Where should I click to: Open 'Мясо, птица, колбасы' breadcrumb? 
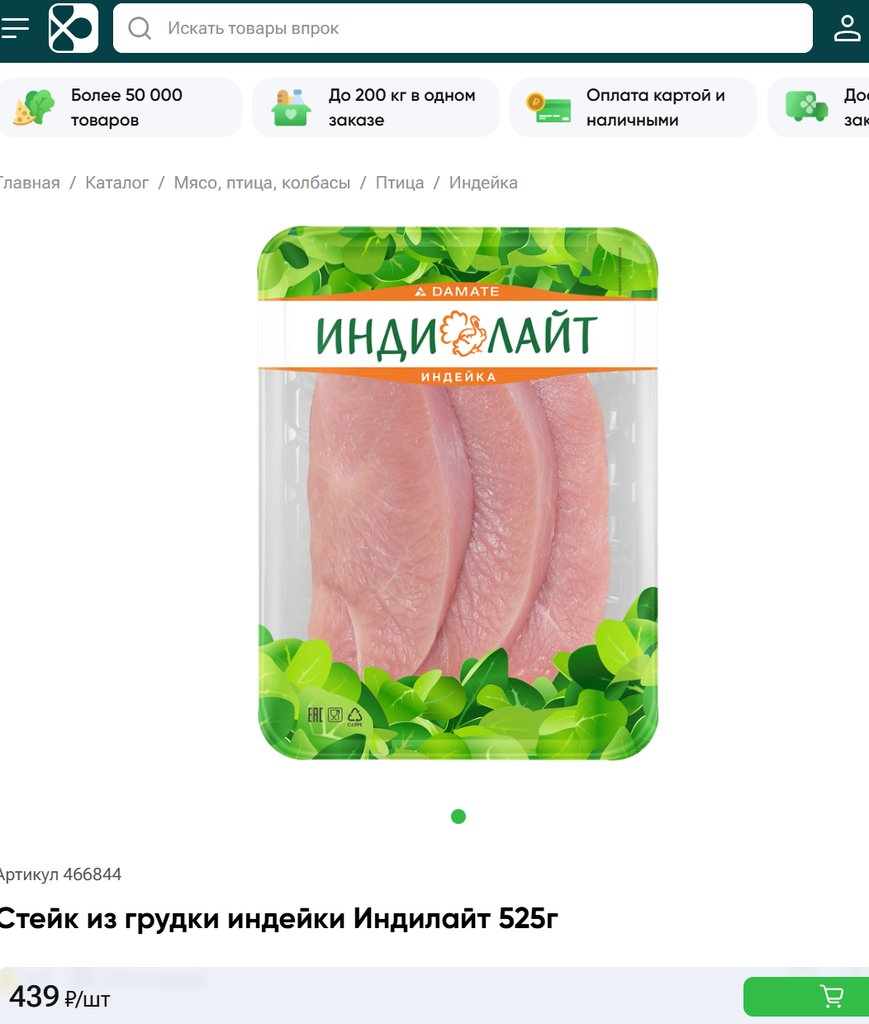coord(262,183)
